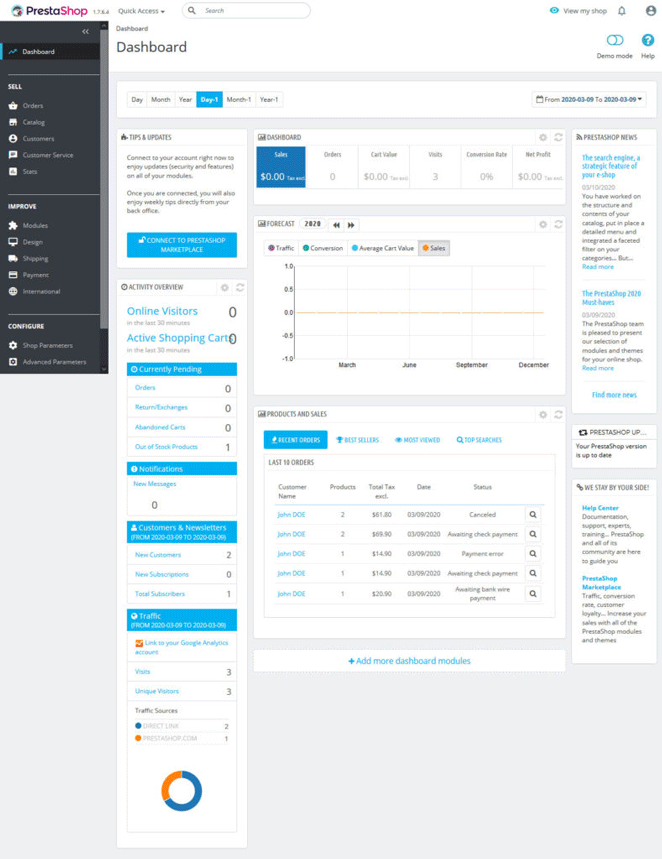Toggle Demo mode switch
Viewport: 662px width, 859px height.
tap(615, 40)
